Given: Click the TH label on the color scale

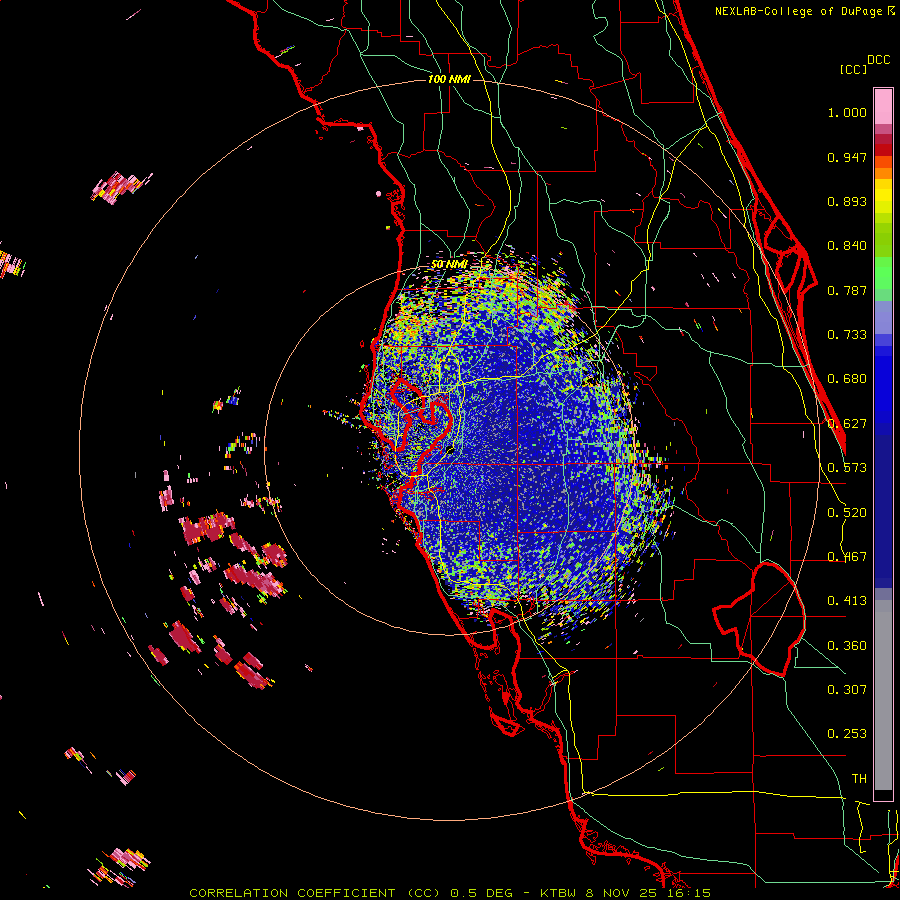Looking at the screenshot, I should pos(859,779).
